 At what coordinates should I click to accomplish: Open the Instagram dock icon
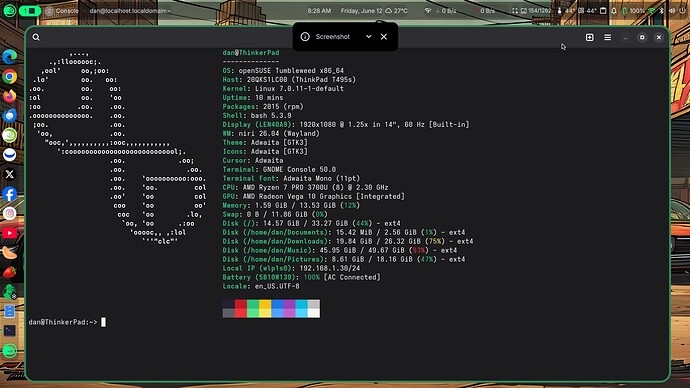click(10, 213)
